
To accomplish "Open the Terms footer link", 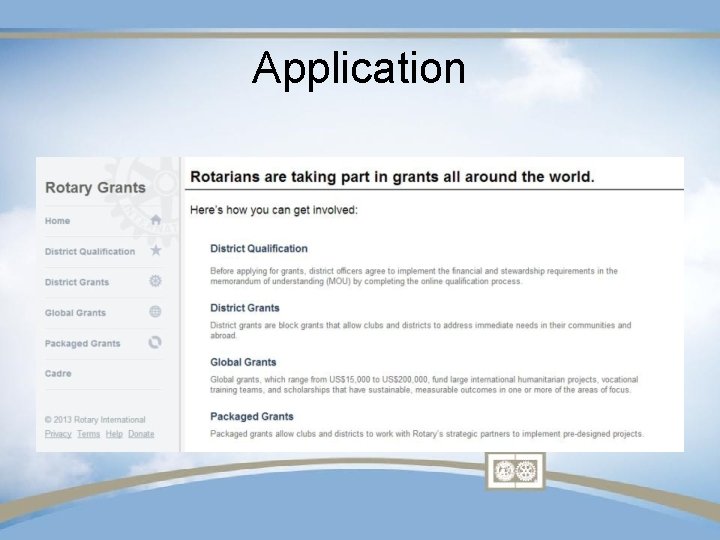I will tap(88, 434).
